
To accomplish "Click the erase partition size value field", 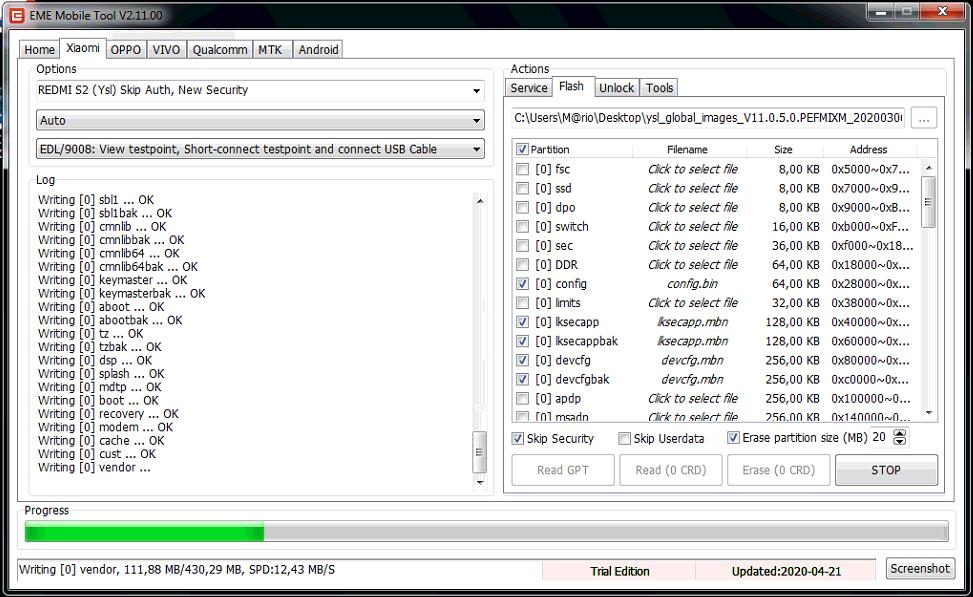I will click(881, 437).
